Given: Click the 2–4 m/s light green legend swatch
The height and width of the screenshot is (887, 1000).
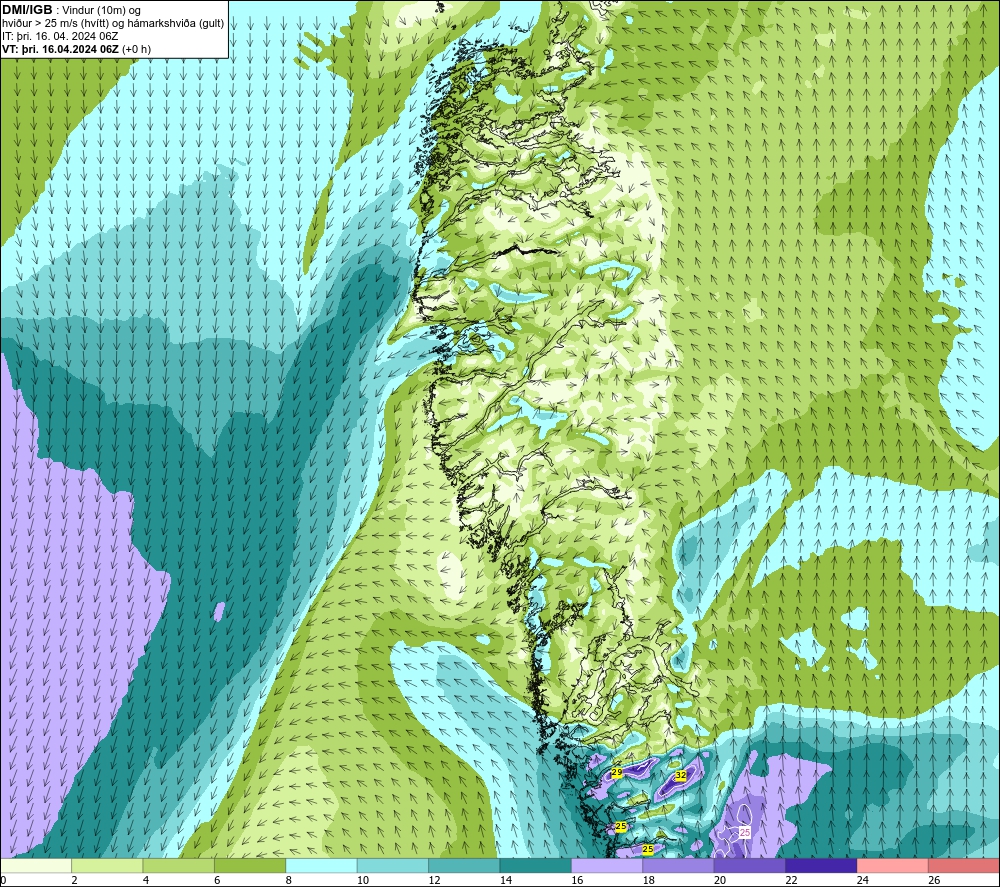Looking at the screenshot, I should coord(107,866).
